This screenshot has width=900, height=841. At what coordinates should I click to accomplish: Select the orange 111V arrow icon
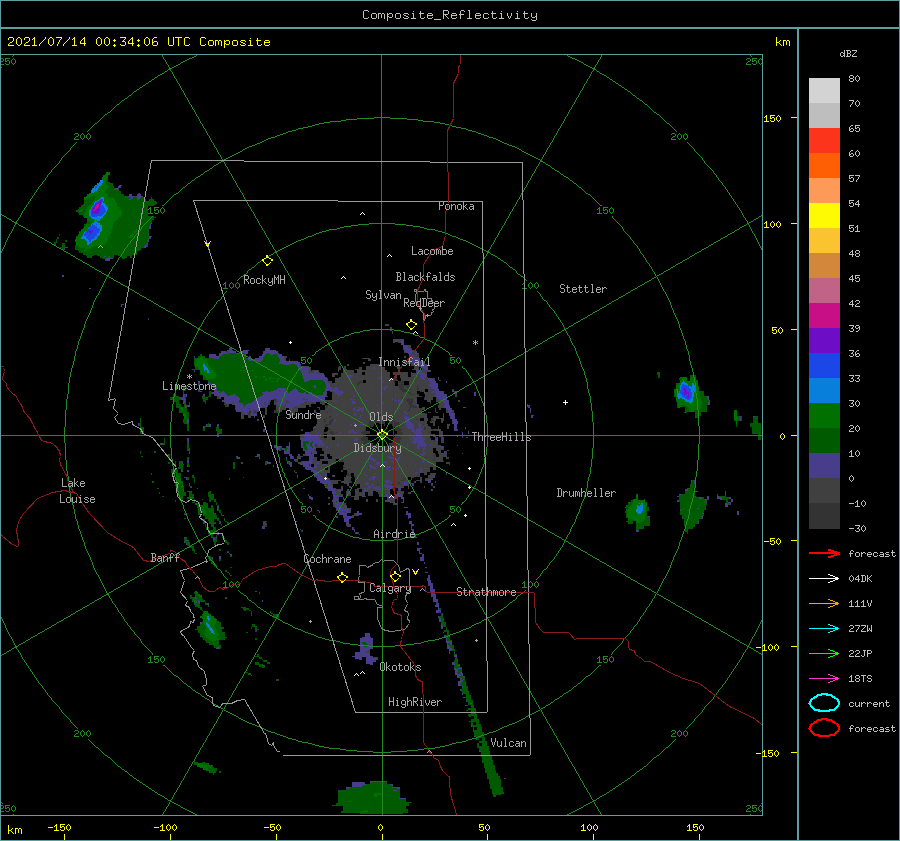coord(824,603)
